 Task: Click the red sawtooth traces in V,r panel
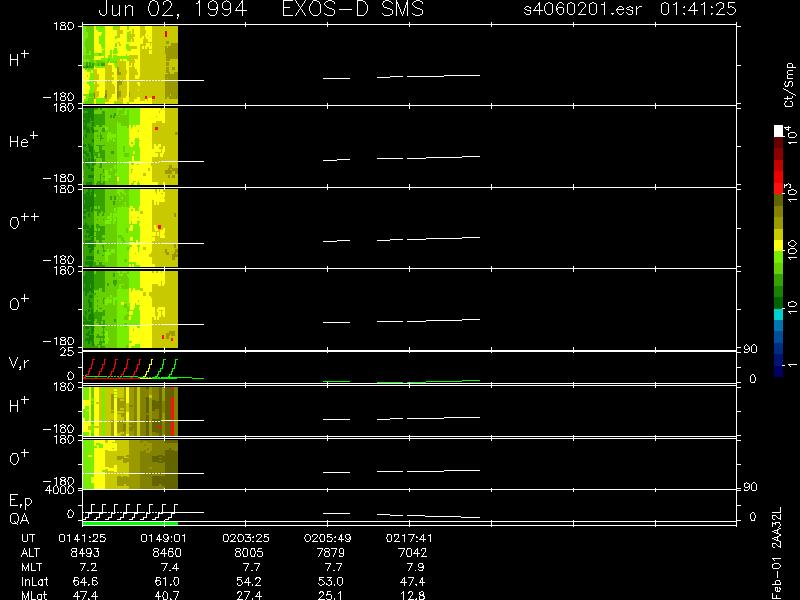point(112,368)
